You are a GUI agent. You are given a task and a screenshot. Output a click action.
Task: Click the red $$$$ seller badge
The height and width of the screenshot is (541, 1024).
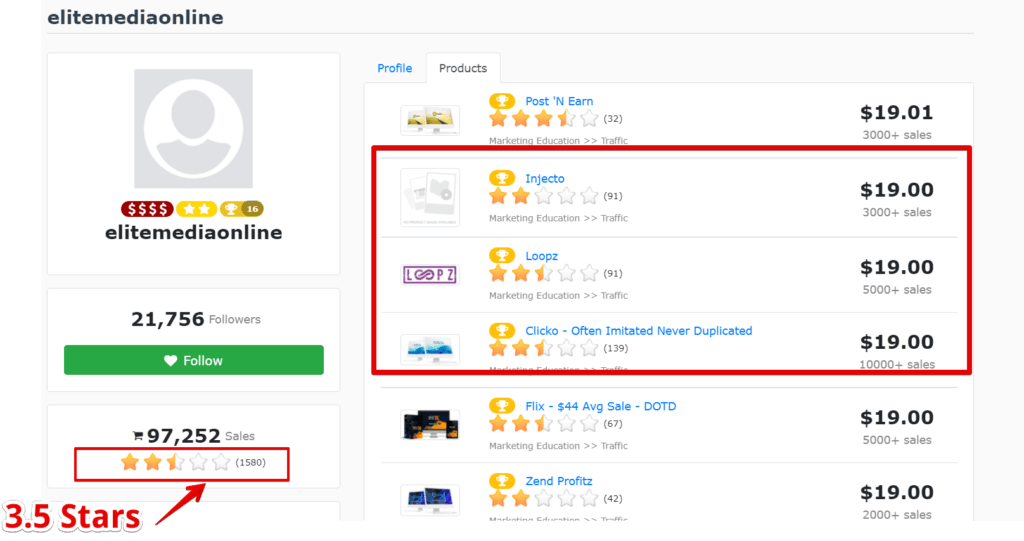(x=147, y=209)
